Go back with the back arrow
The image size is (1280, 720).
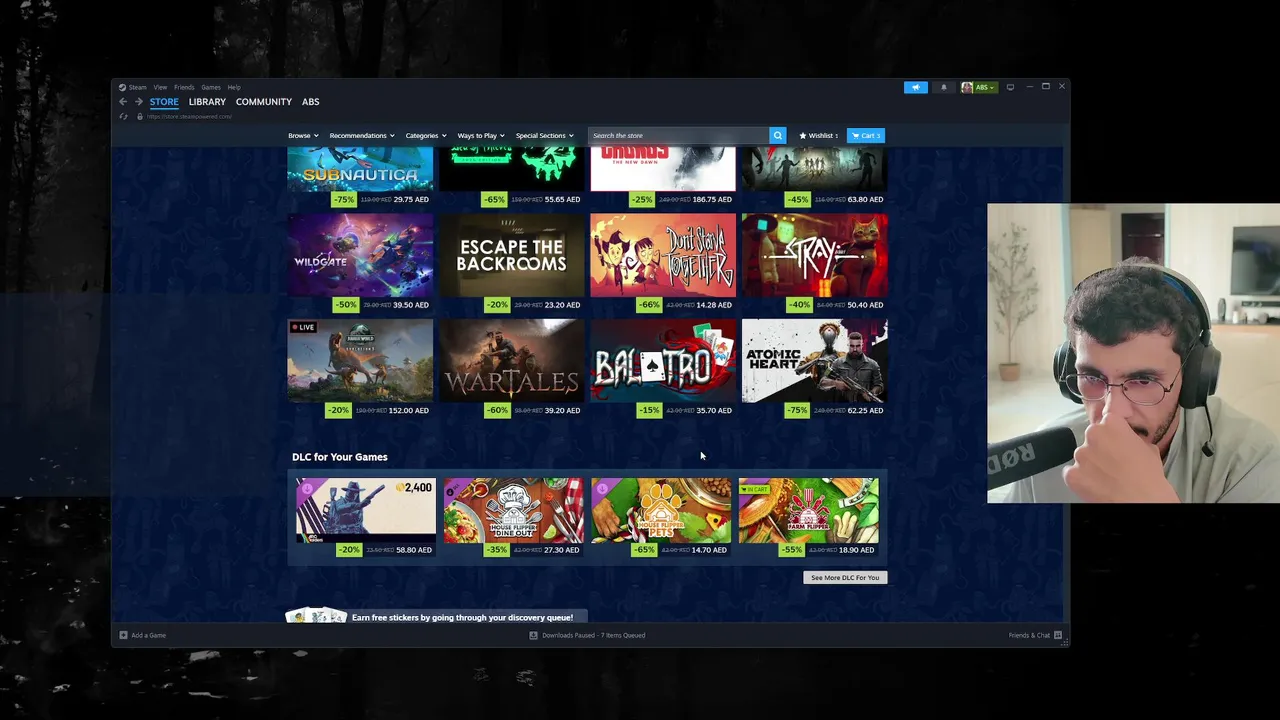pyautogui.click(x=123, y=102)
